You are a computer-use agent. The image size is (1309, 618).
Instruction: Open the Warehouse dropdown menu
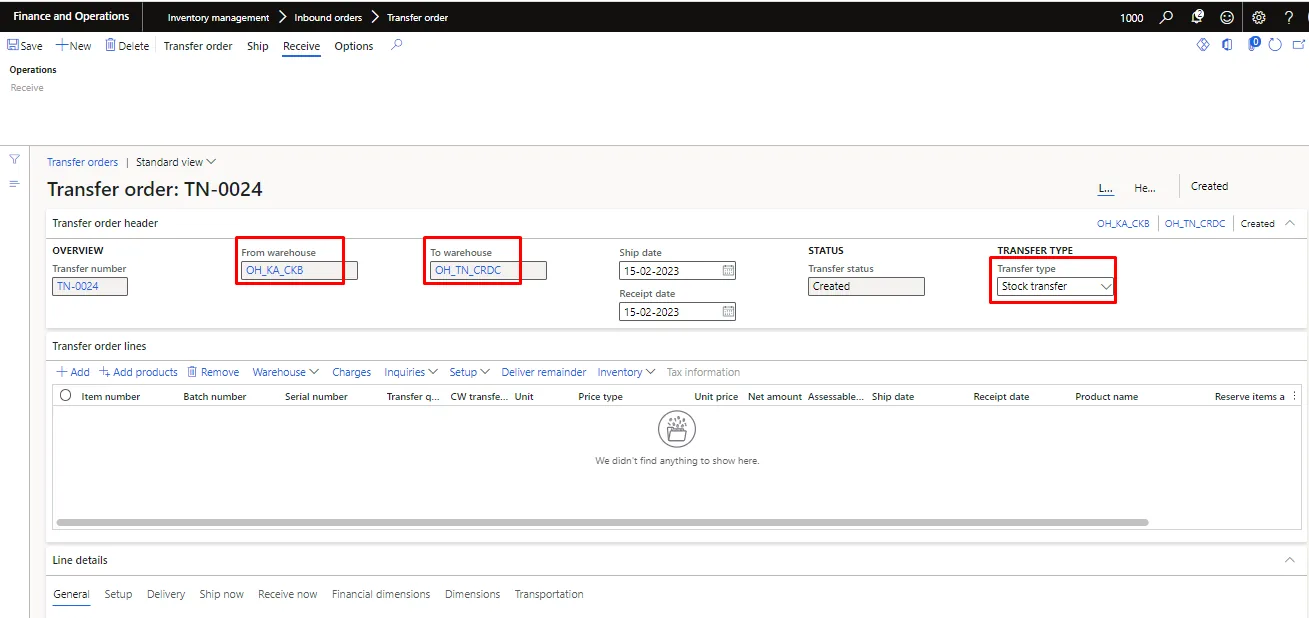(285, 372)
